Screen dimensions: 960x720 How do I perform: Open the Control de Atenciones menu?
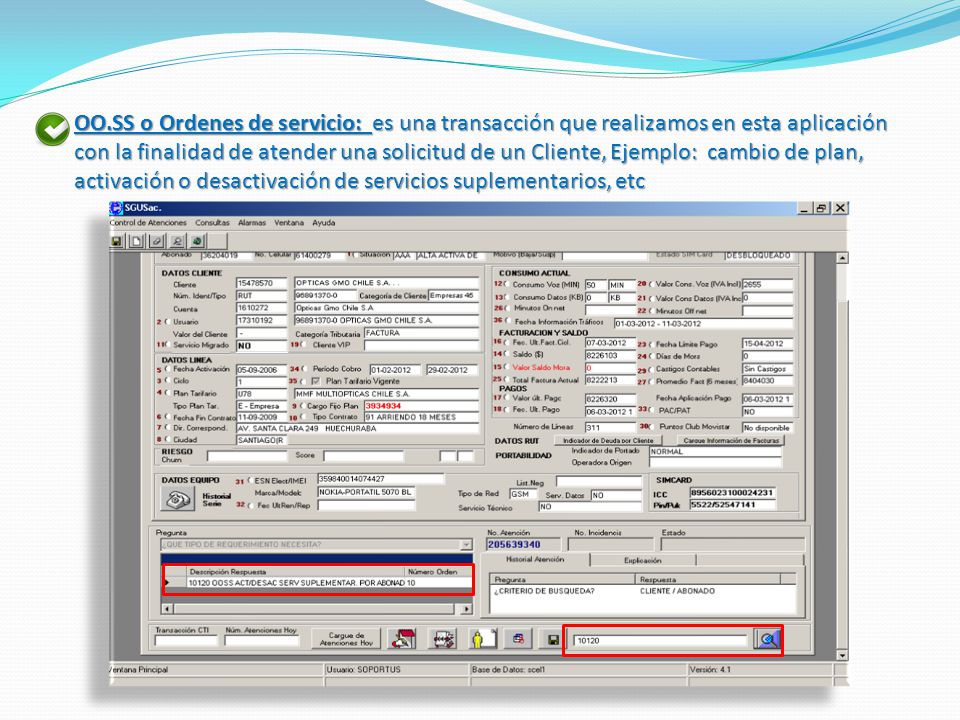pos(148,223)
